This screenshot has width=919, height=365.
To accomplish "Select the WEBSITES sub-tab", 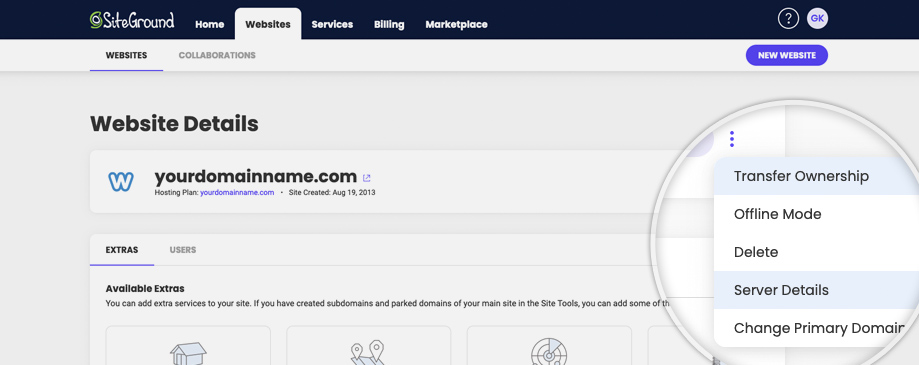I will [x=126, y=56].
